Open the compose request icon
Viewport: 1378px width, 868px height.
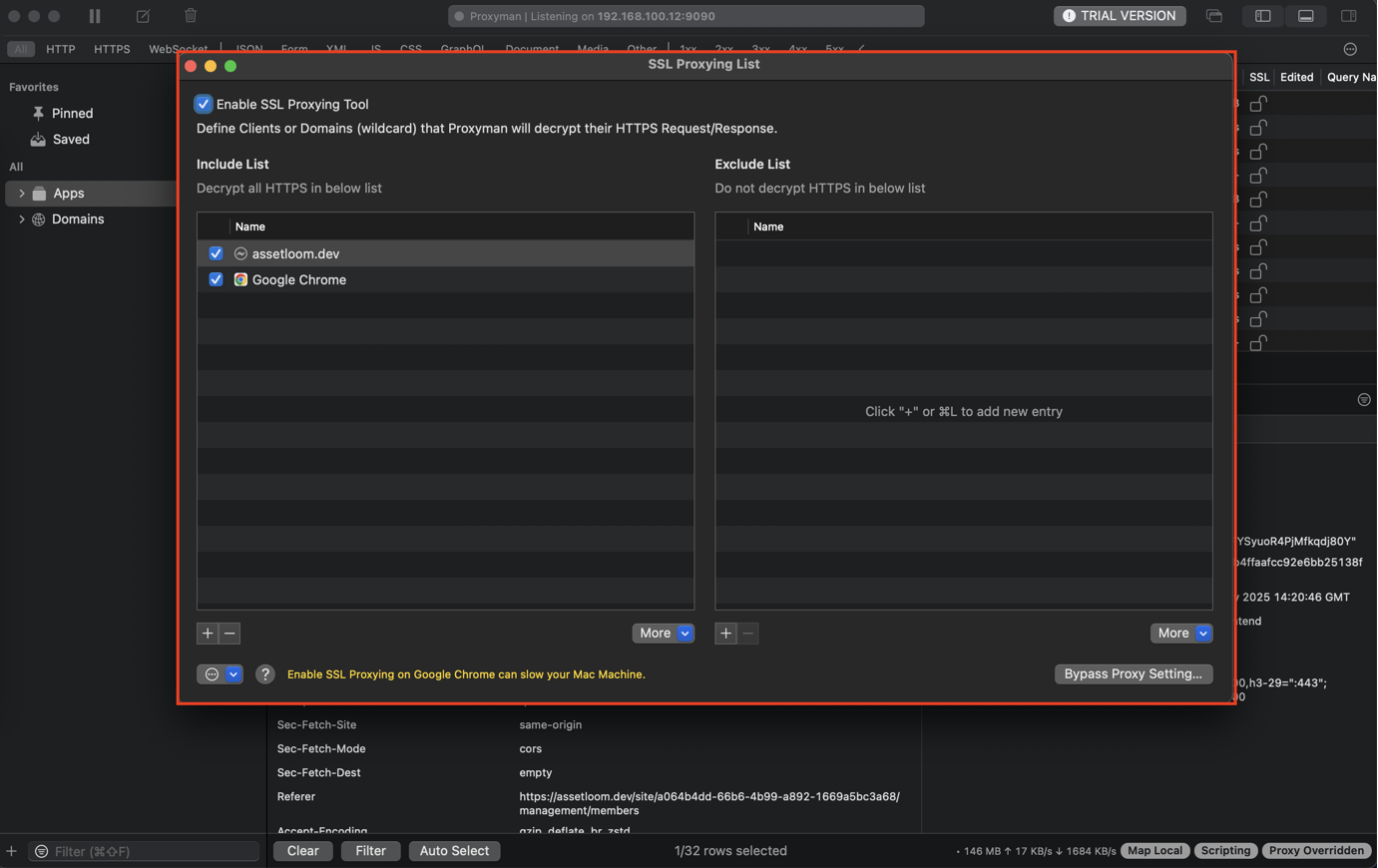point(143,16)
